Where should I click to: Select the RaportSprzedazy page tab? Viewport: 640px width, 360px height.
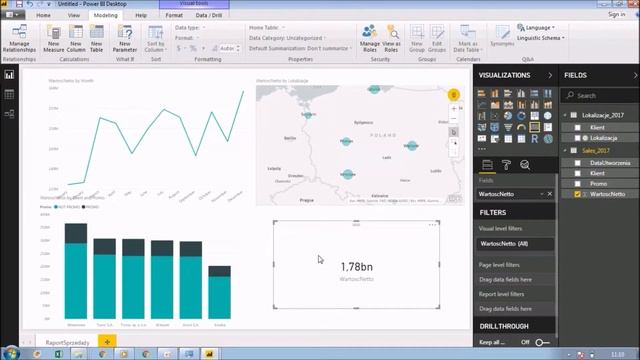tap(67, 342)
